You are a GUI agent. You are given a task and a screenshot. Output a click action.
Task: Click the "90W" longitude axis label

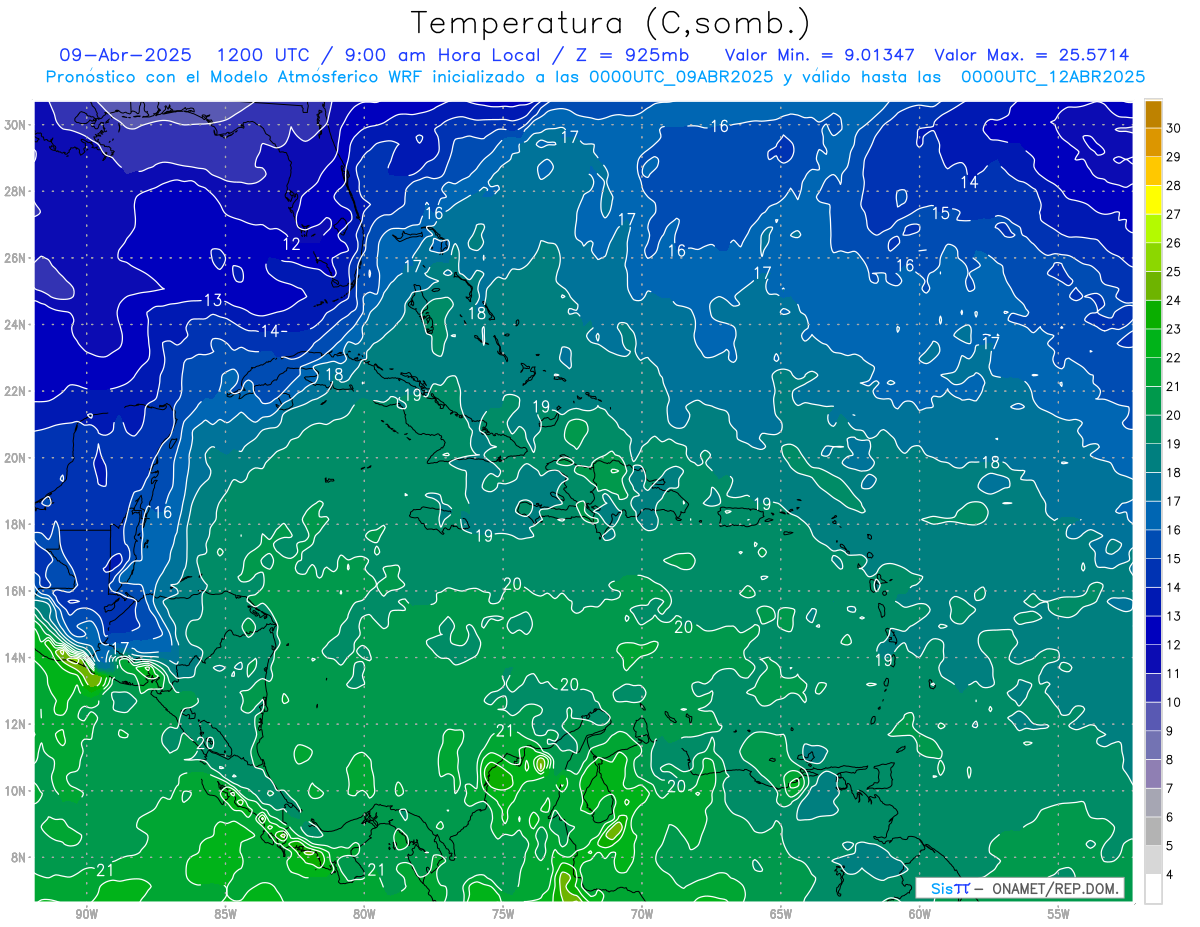(87, 914)
